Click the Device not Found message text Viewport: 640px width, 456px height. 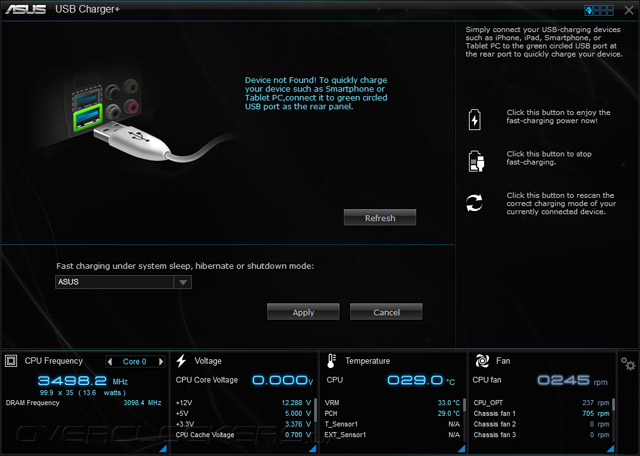pyautogui.click(x=316, y=93)
